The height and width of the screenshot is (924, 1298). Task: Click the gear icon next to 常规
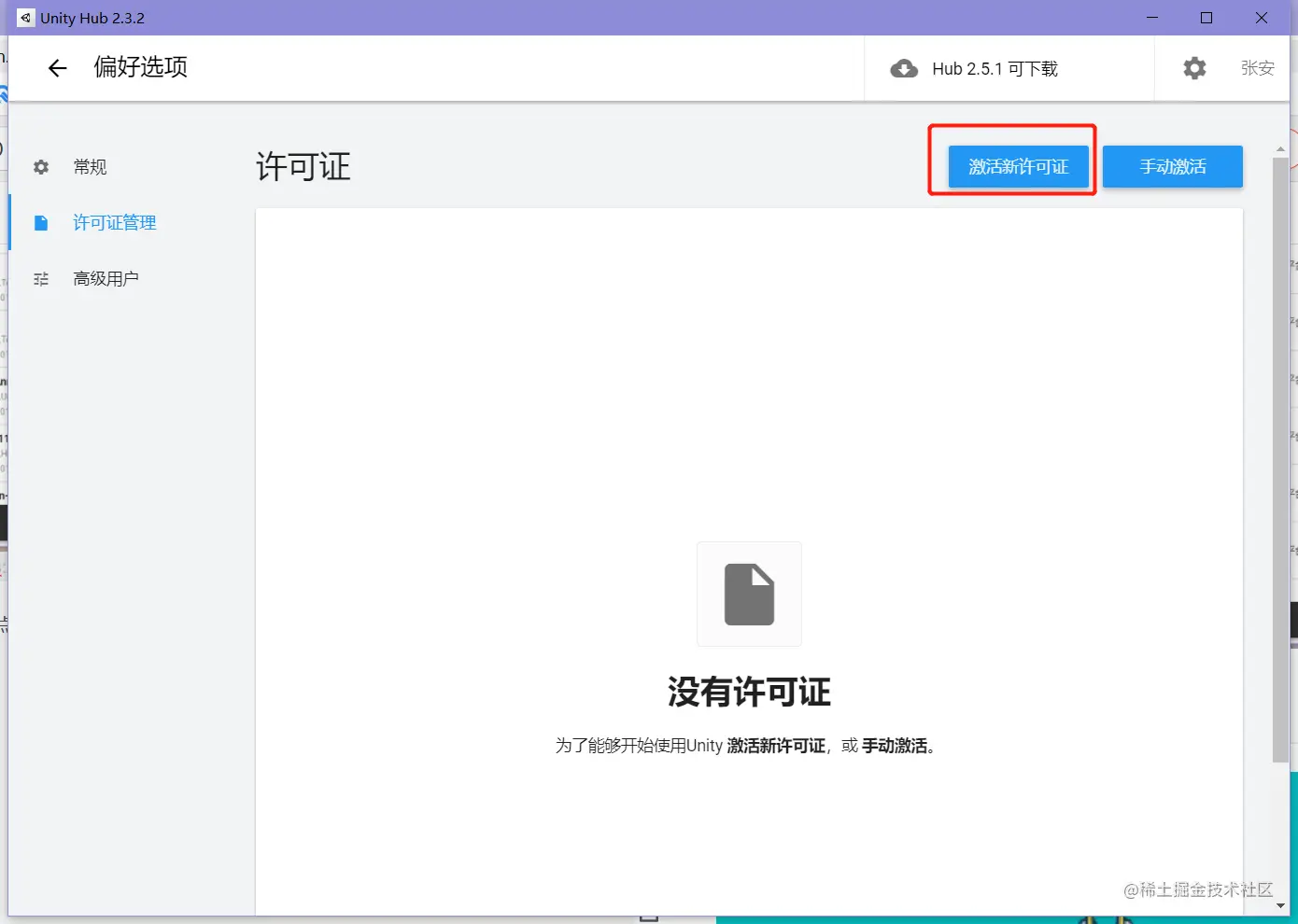40,166
